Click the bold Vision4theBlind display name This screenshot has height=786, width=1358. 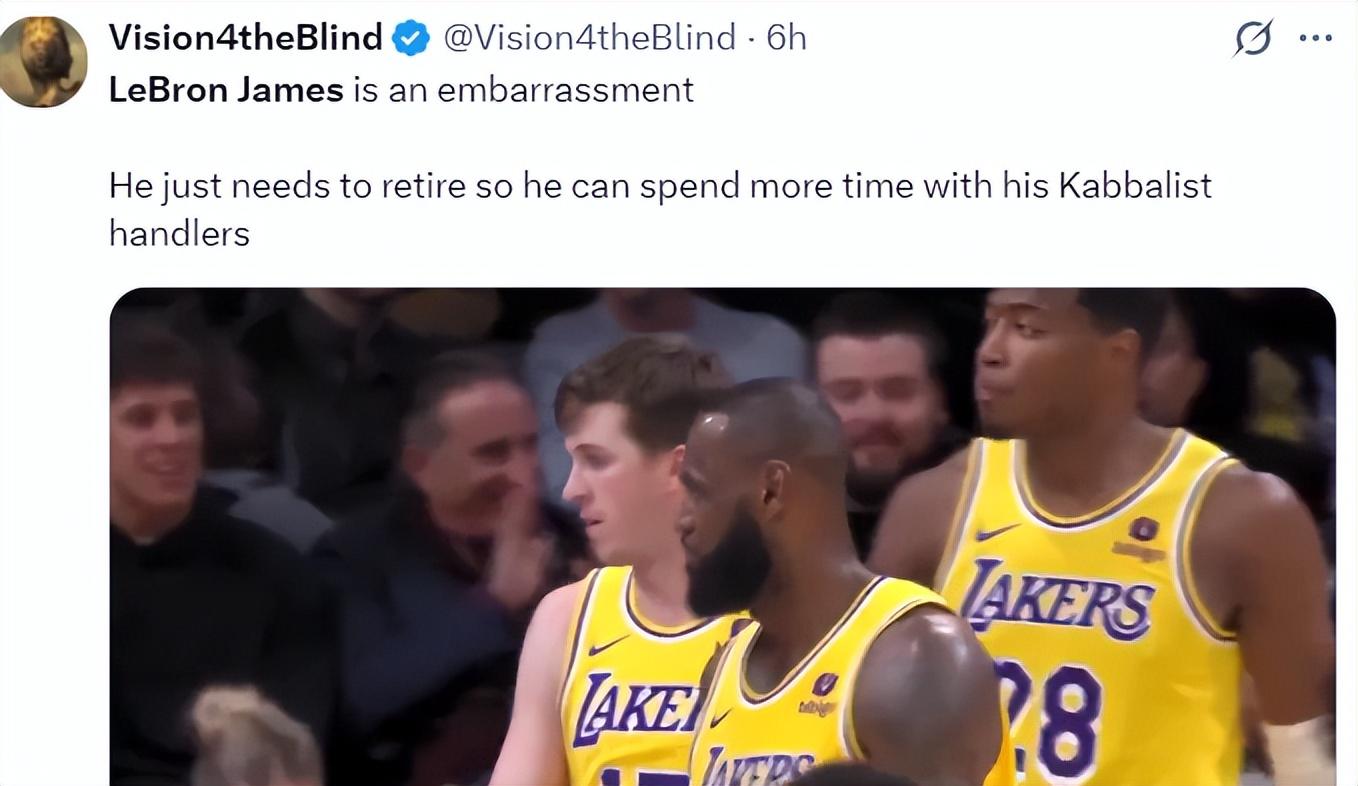[245, 38]
